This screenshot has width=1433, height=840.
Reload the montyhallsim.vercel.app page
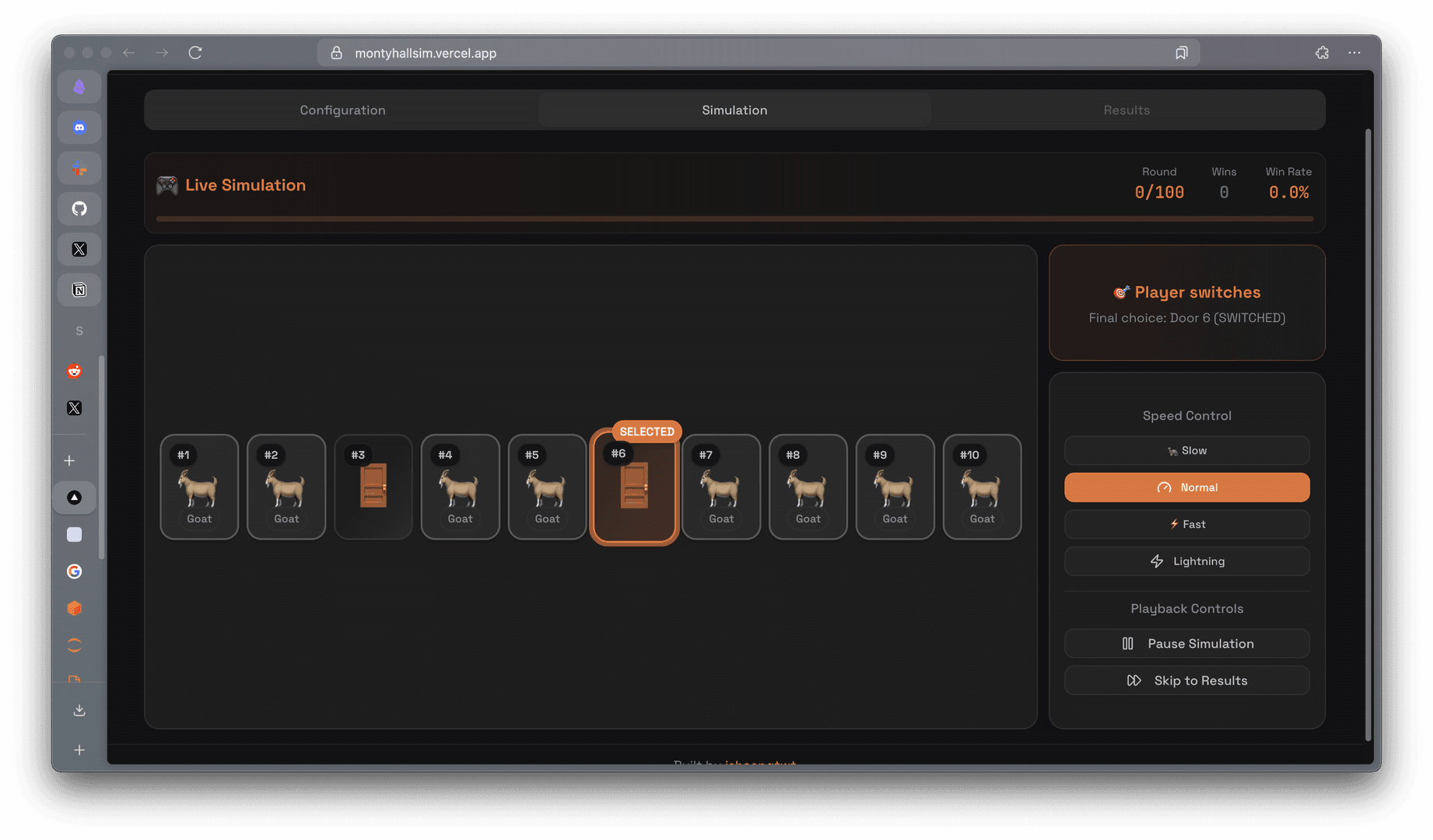(x=195, y=52)
